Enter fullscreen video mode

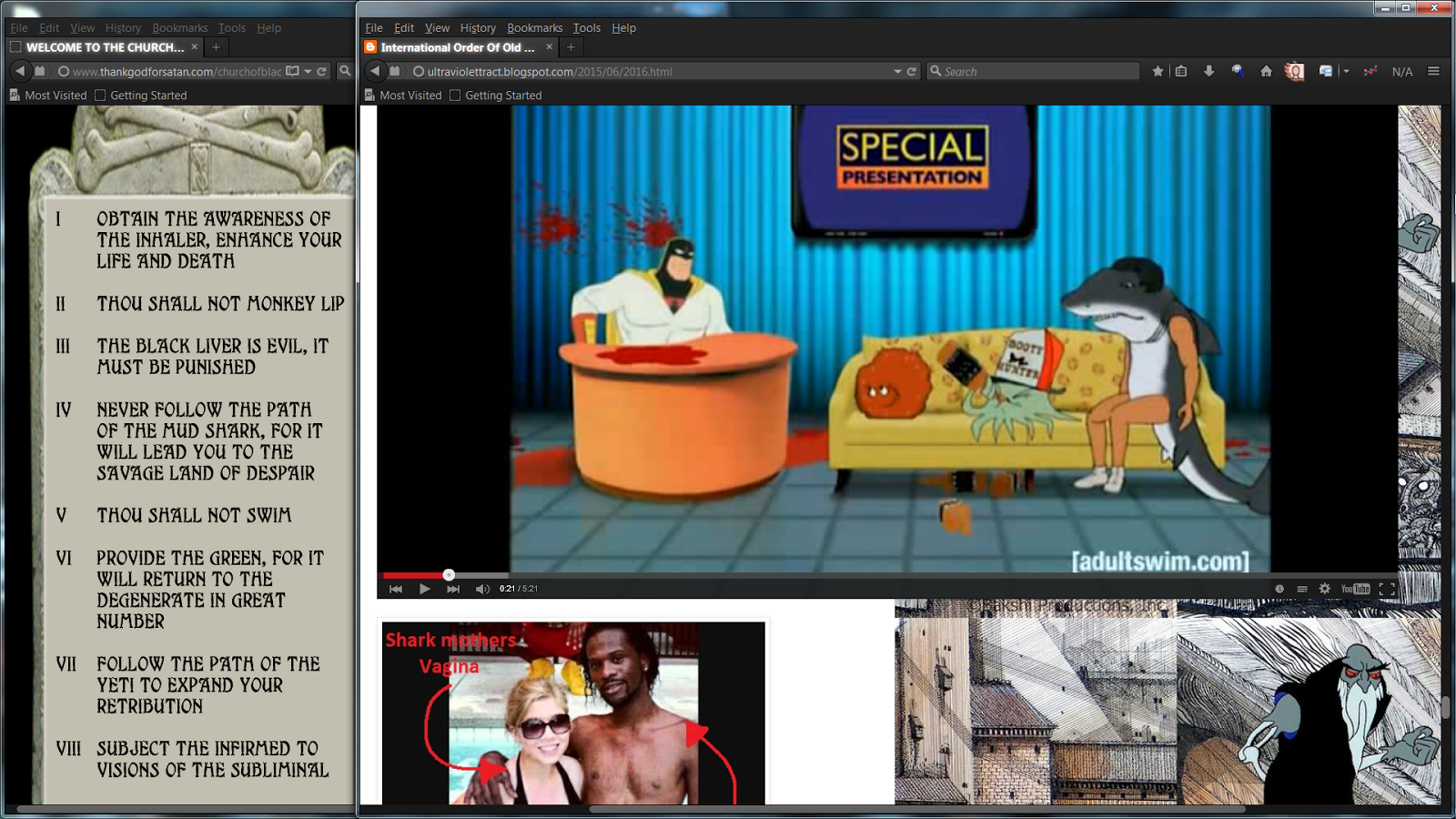(1387, 589)
